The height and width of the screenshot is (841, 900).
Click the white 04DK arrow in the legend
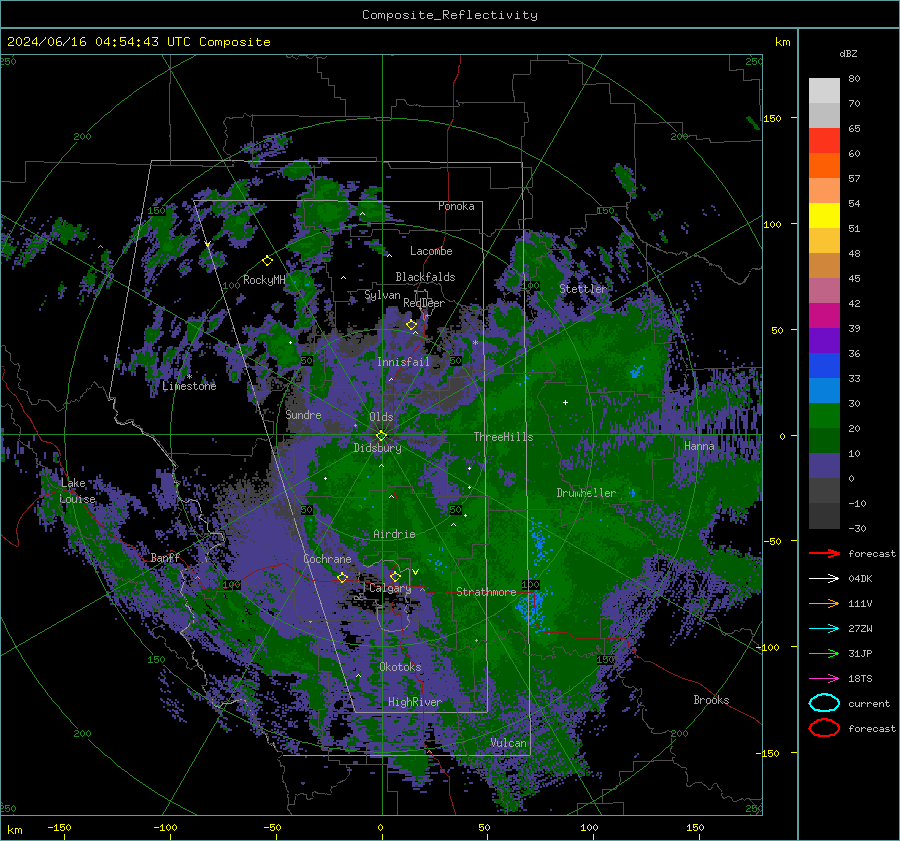click(x=824, y=579)
